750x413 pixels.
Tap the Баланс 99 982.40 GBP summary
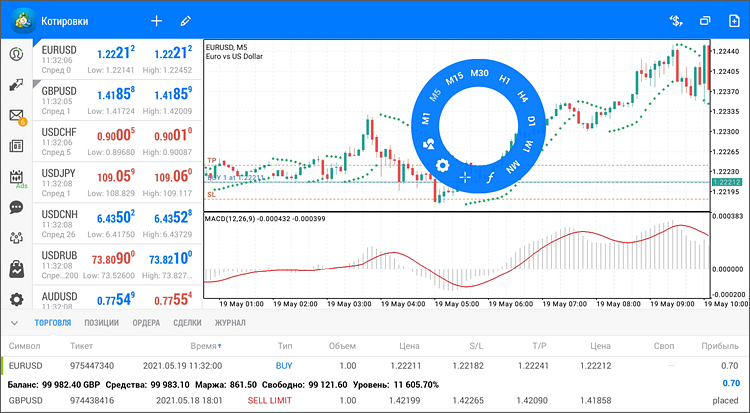(x=54, y=384)
